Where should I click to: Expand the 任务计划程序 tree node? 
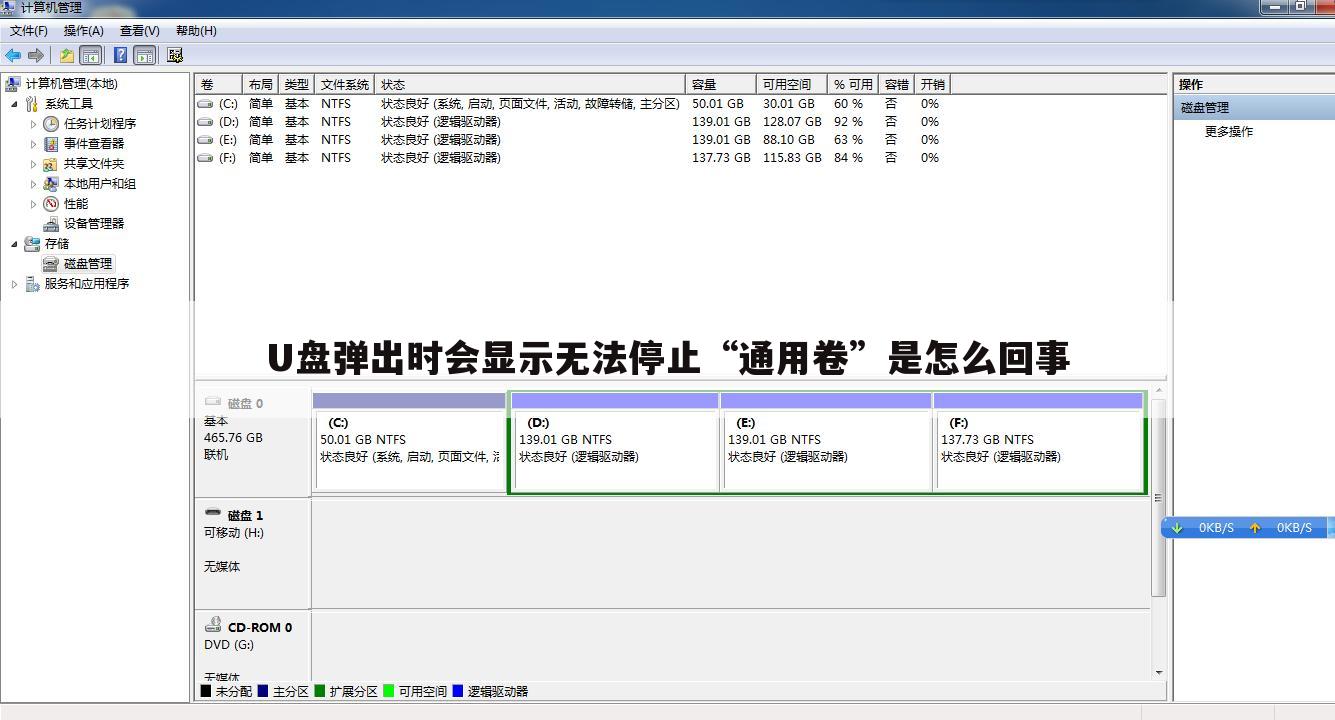click(x=32, y=123)
